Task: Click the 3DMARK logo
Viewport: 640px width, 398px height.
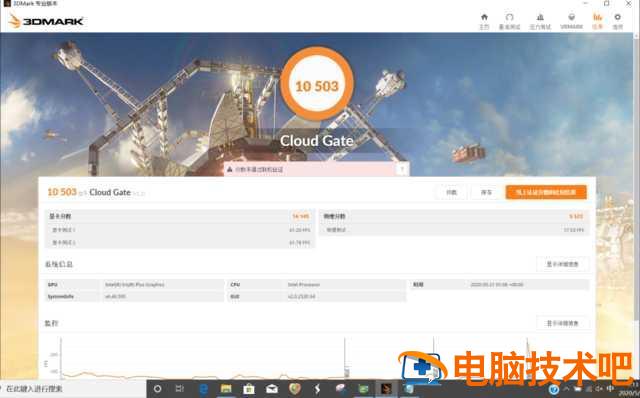Action: [46, 21]
